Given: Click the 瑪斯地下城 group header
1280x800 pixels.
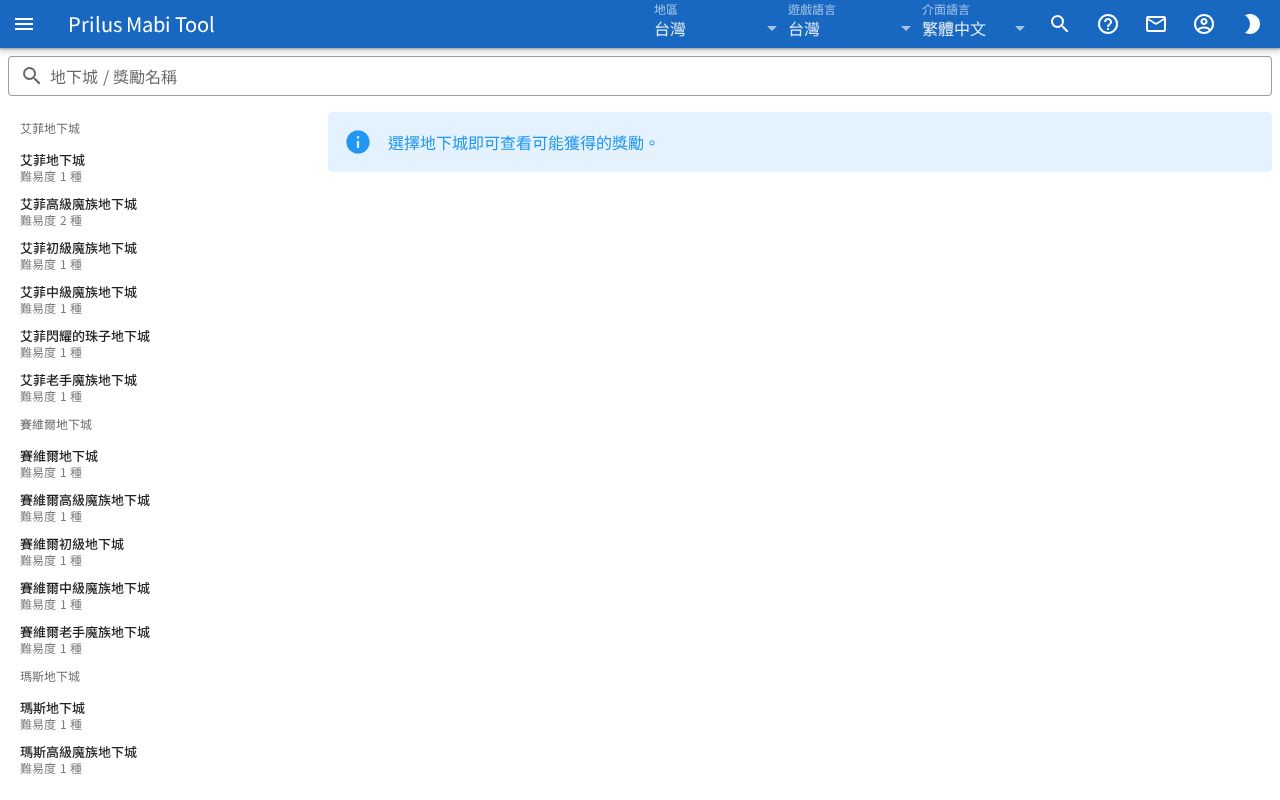Looking at the screenshot, I should pos(50,677).
